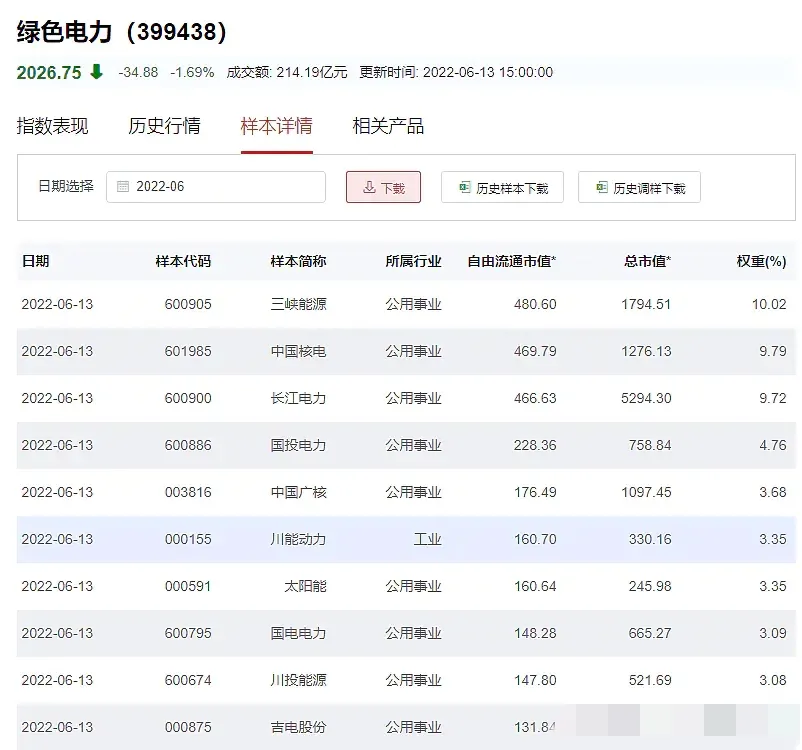This screenshot has height=750, width=802.
Task: Click the 2026.75 index value
Action: [x=49, y=73]
